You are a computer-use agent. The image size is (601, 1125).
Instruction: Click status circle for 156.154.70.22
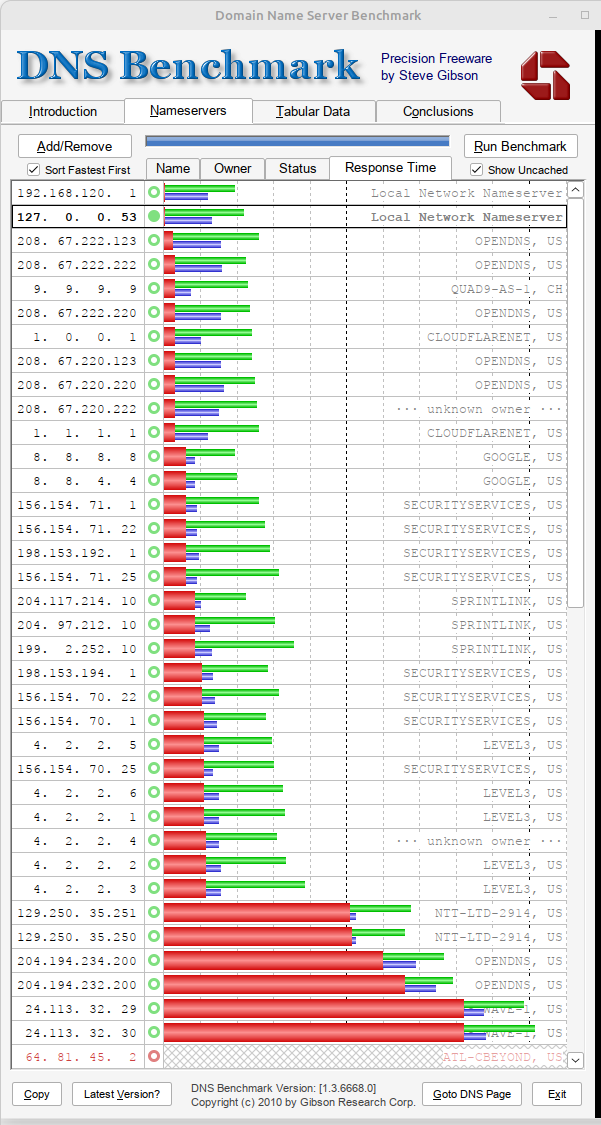pyautogui.click(x=153, y=697)
